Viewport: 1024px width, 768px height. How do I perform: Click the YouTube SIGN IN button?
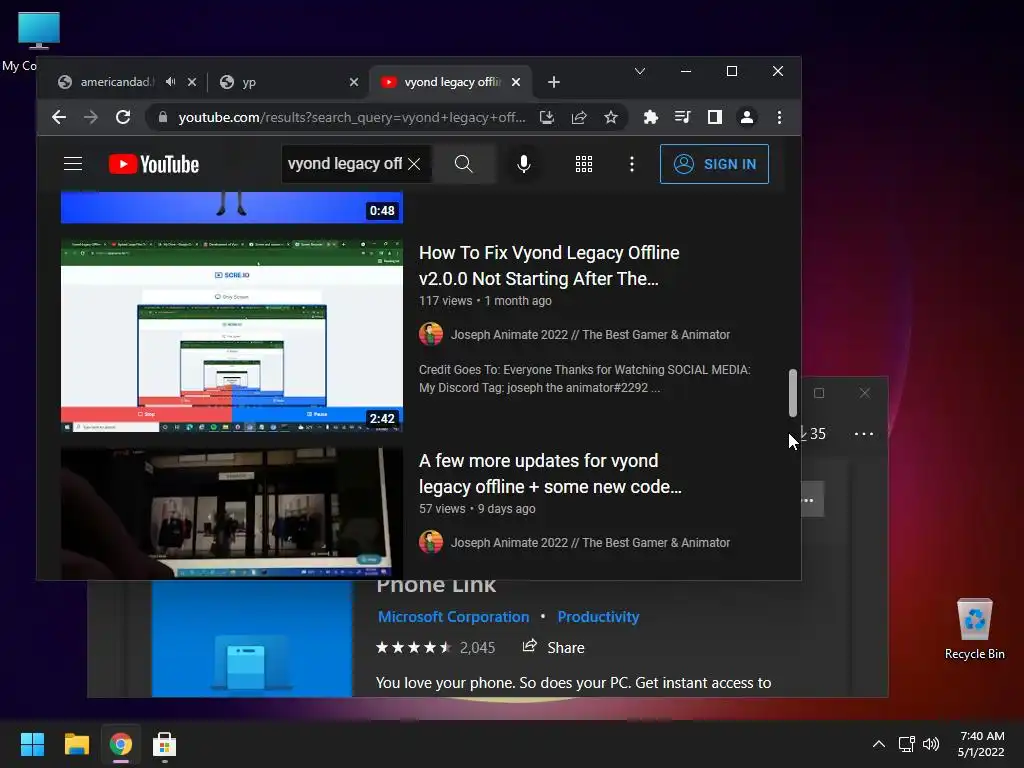(714, 164)
